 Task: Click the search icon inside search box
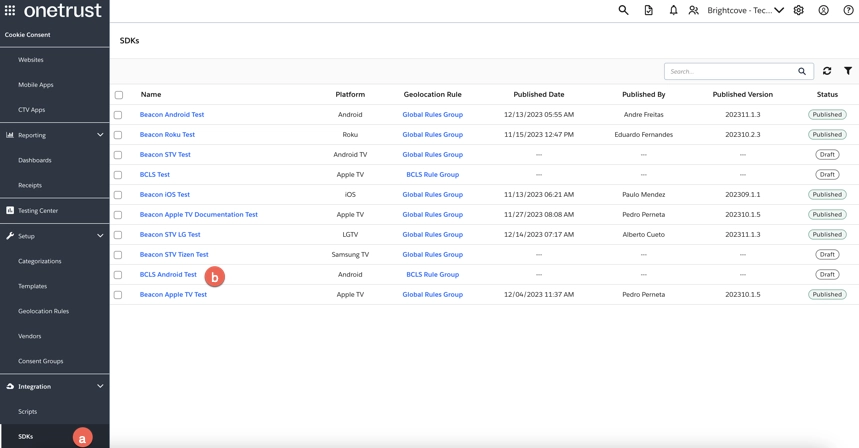[x=802, y=71]
